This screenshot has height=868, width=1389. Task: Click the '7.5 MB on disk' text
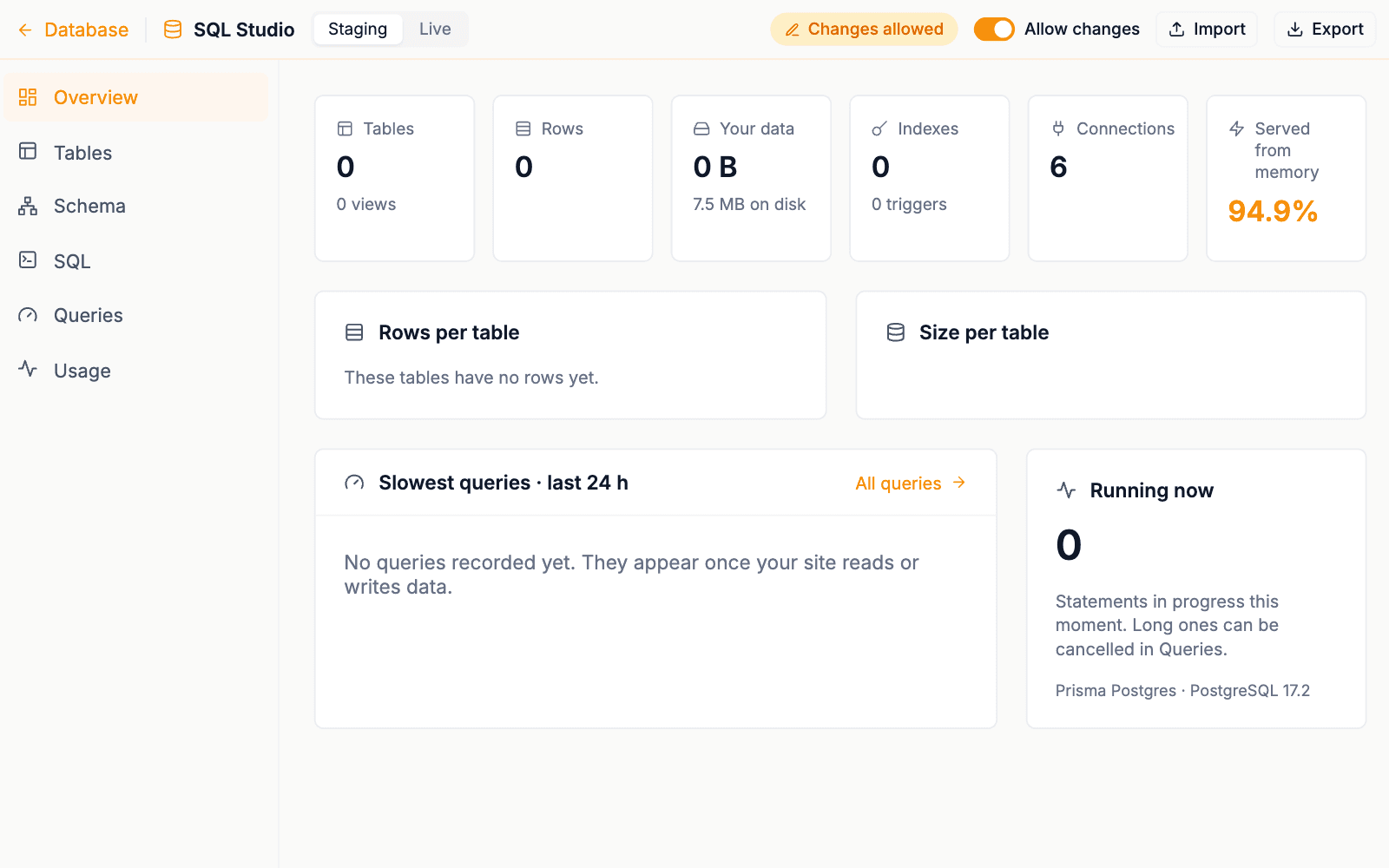[749, 204]
